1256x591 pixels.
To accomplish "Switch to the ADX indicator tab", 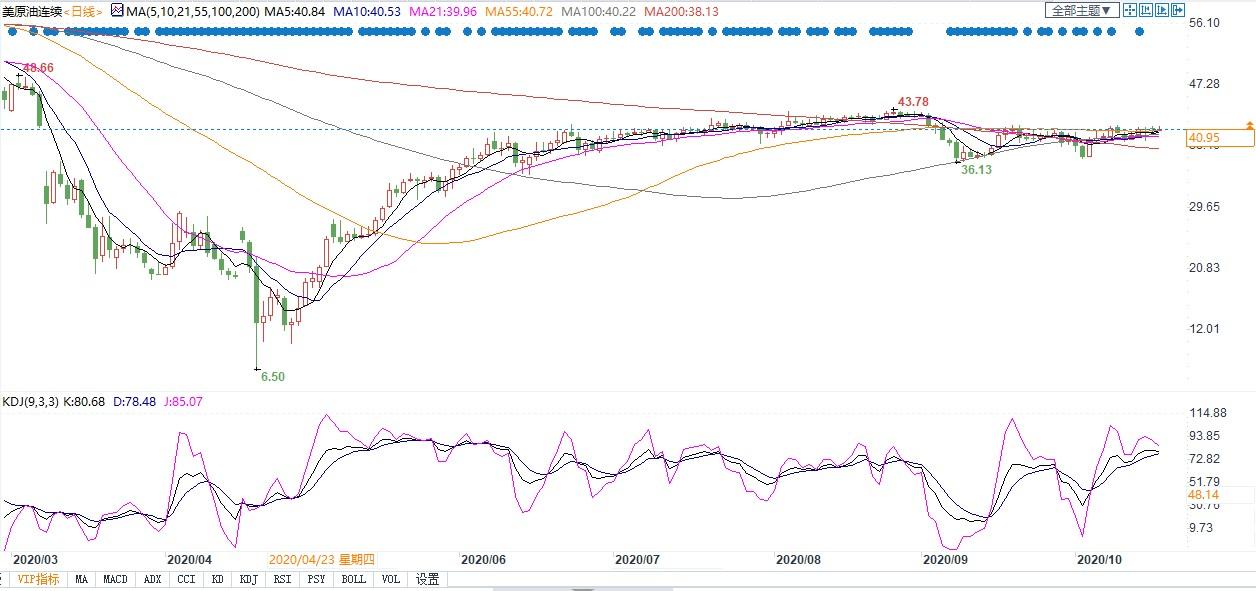I will pos(152,579).
